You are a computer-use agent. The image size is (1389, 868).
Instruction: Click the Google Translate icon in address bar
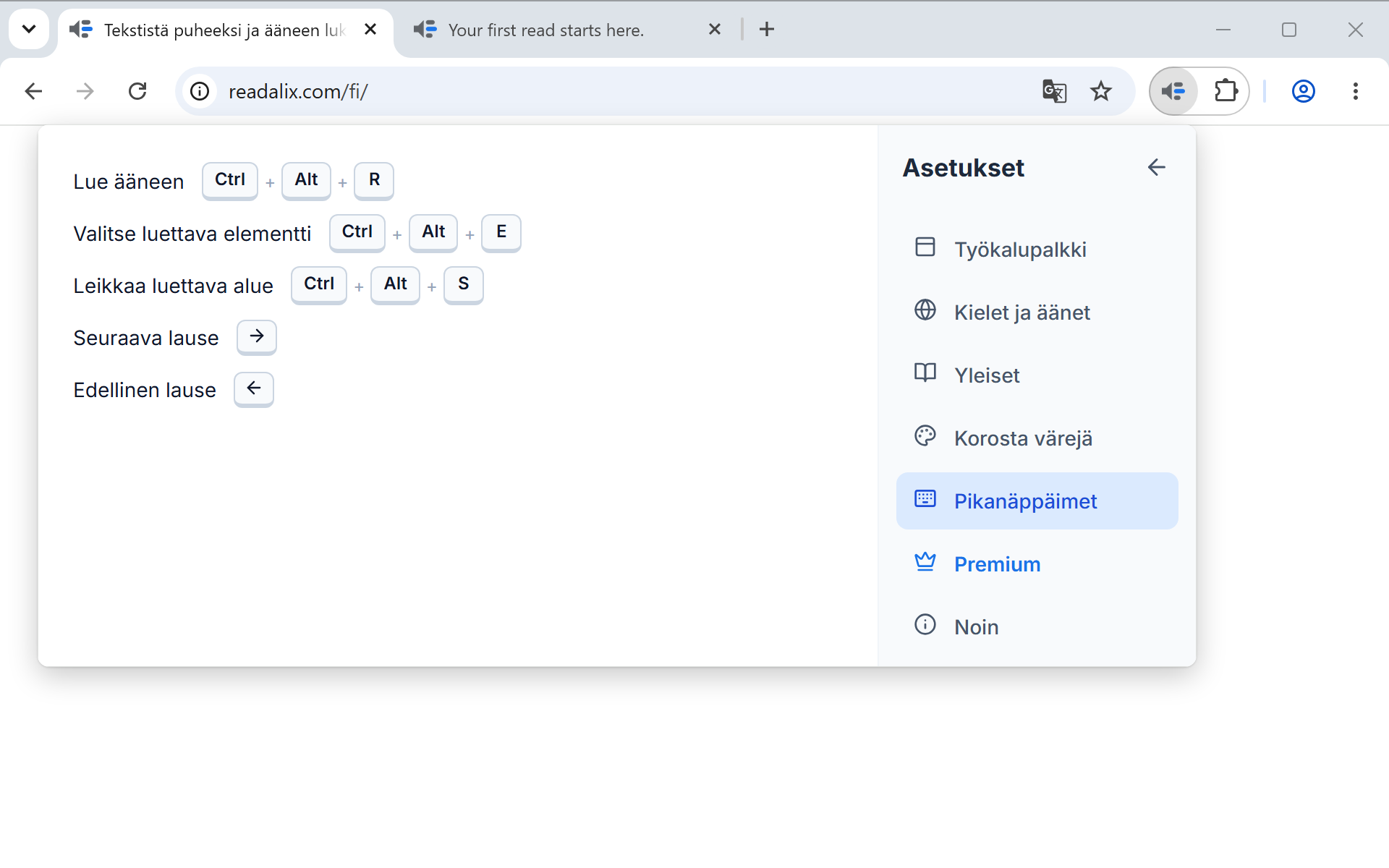(x=1054, y=91)
